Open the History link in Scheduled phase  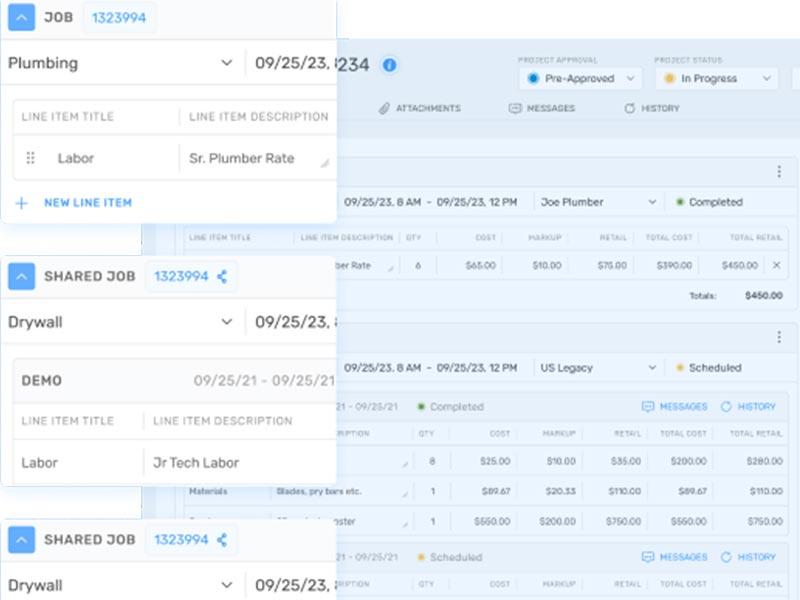pyautogui.click(x=748, y=557)
